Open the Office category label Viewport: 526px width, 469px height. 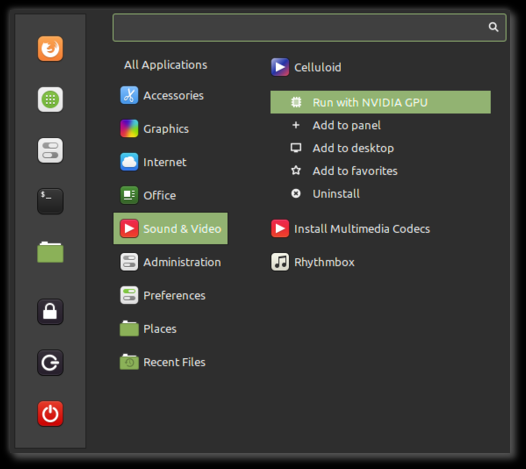pos(159,195)
